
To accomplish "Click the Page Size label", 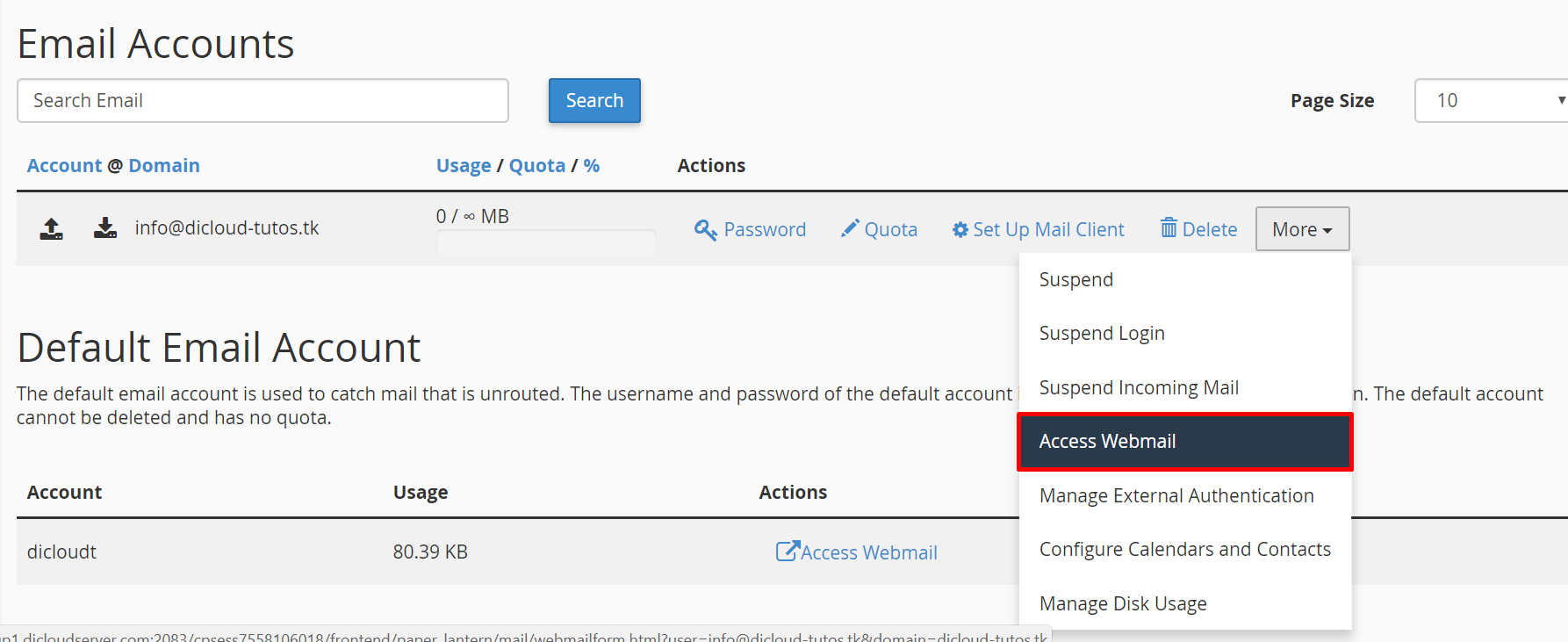I will click(1332, 101).
